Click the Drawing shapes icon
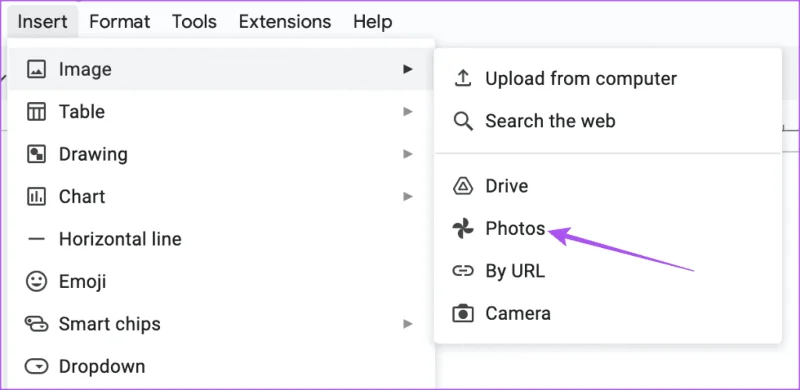 tap(36, 154)
